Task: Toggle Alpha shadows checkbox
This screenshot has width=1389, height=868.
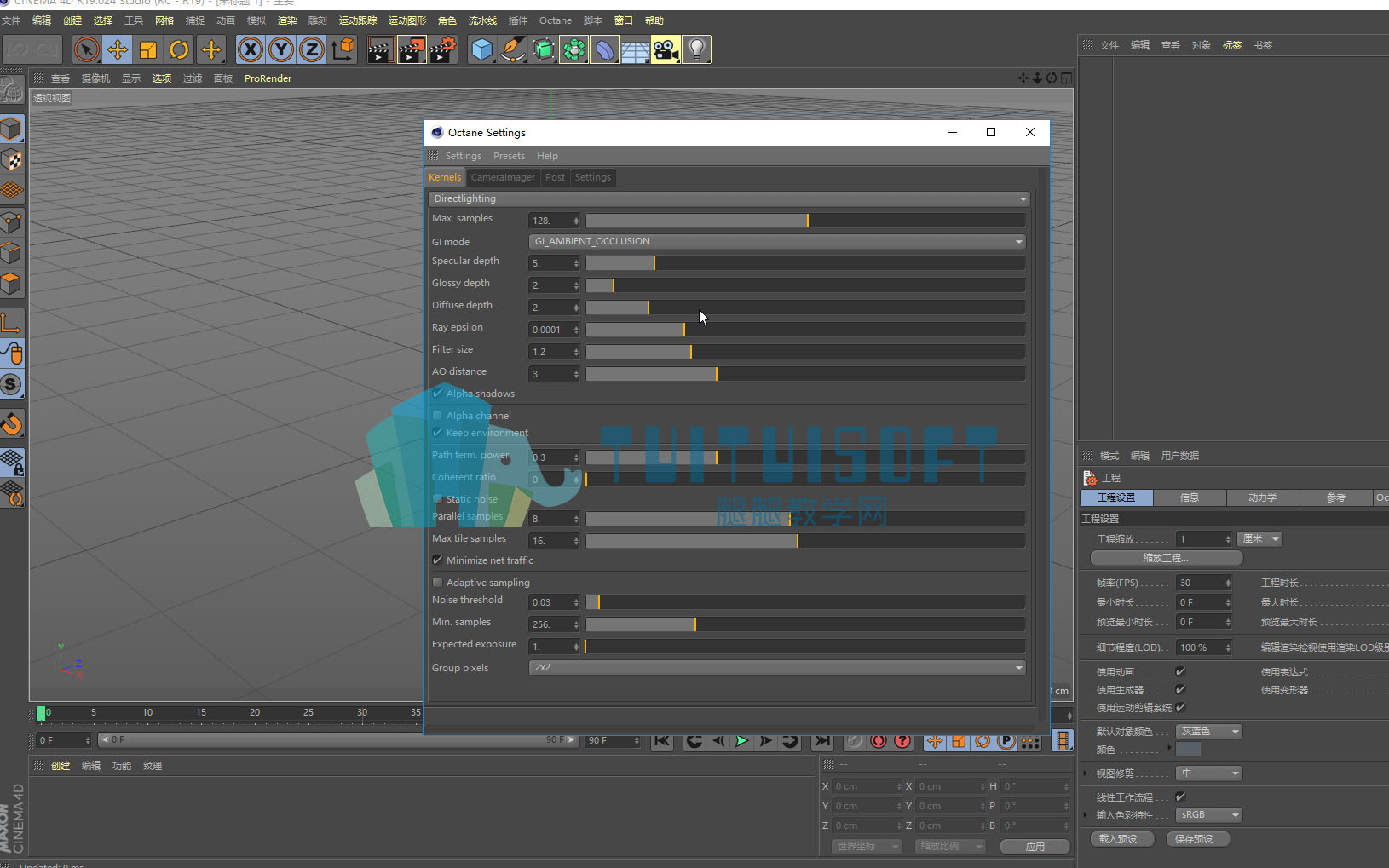Action: coord(437,394)
